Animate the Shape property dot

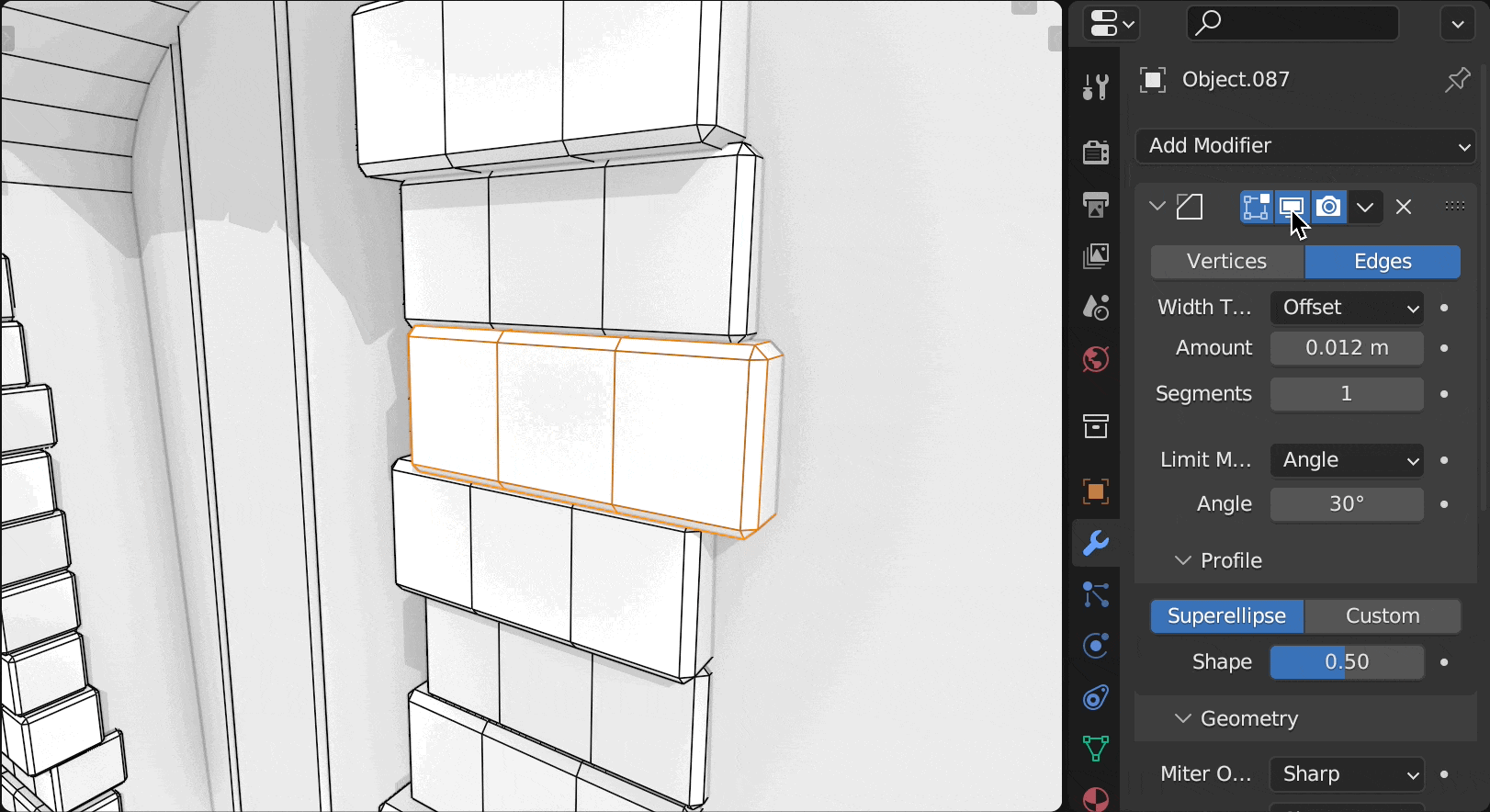[x=1444, y=662]
